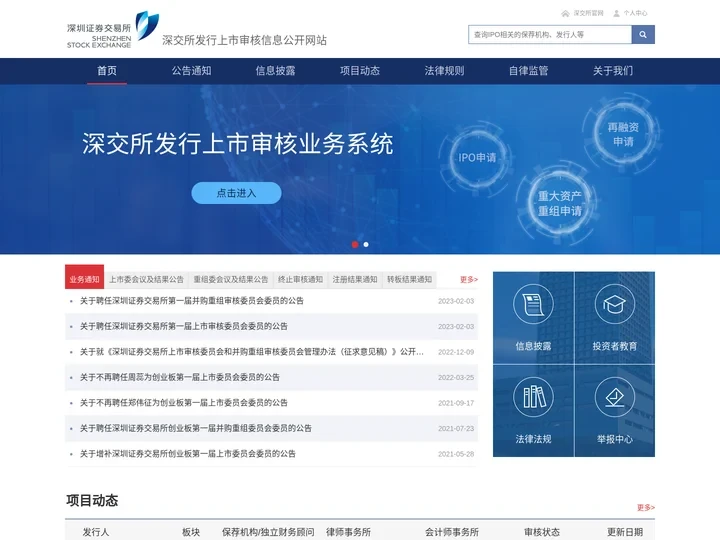
Task: Click the site title 深交所发行上市审核信息公开网站
Action: tap(244, 40)
